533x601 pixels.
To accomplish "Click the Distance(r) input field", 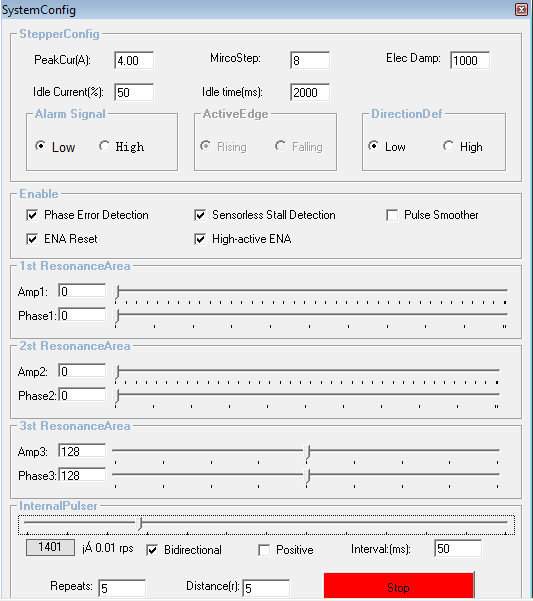I will pyautogui.click(x=266, y=588).
